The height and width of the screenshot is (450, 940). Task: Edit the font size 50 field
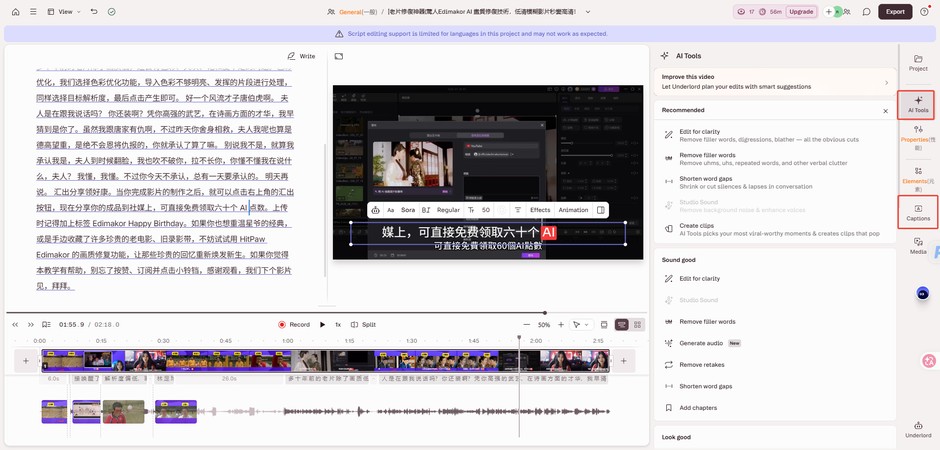click(486, 210)
